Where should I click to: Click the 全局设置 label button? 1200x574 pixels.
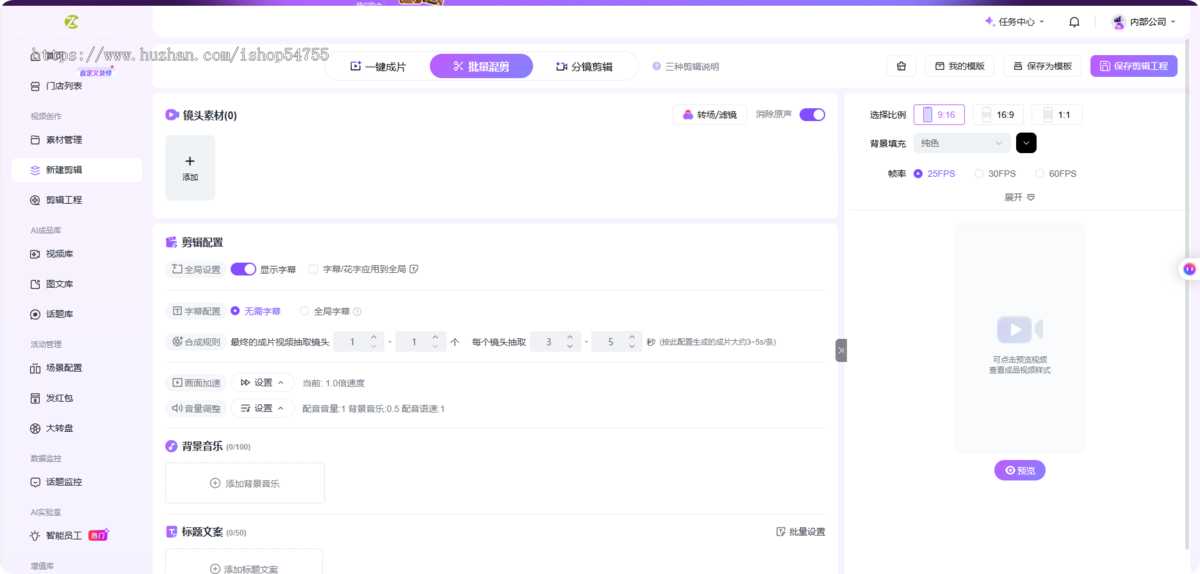click(x=195, y=269)
